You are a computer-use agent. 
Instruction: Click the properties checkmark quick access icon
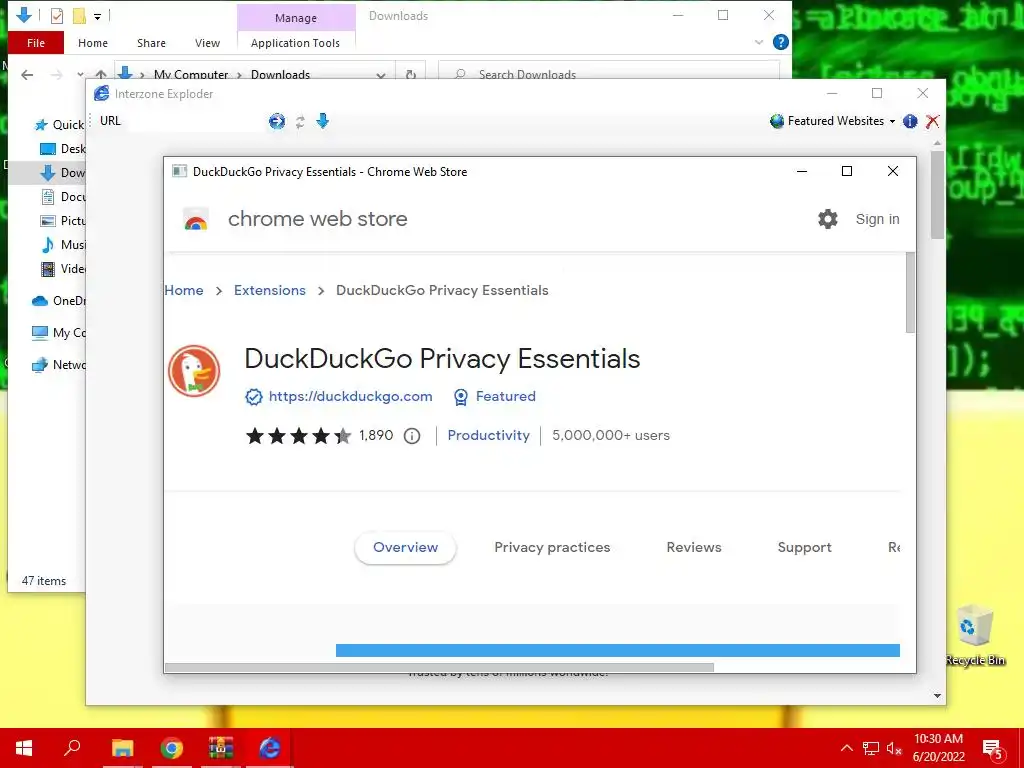(x=57, y=16)
